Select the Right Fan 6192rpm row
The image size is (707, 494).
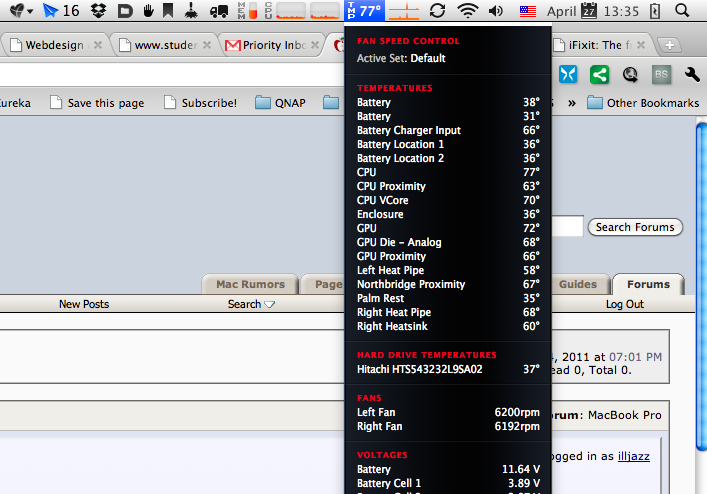click(448, 426)
